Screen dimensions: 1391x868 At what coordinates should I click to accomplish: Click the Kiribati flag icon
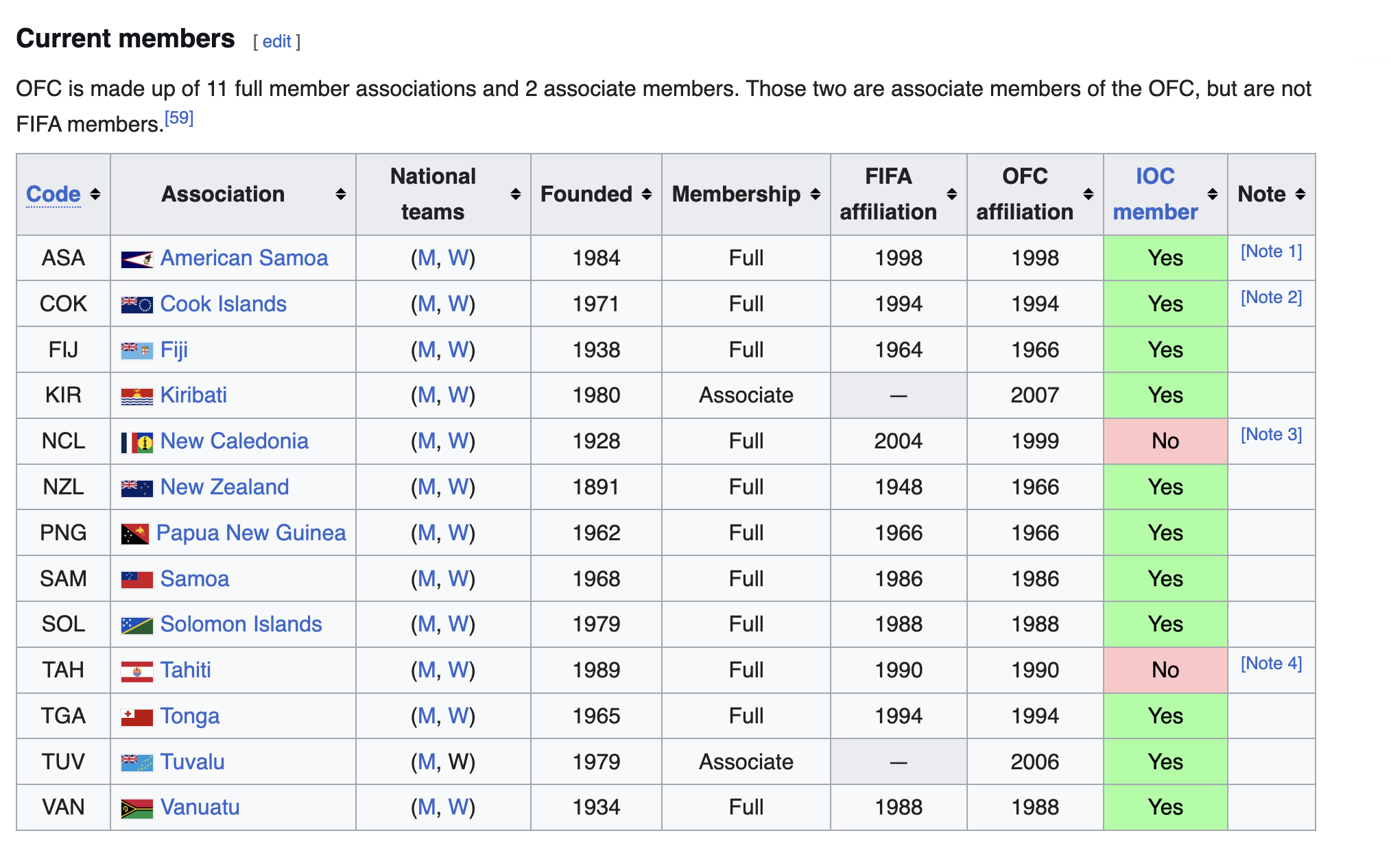click(x=136, y=396)
